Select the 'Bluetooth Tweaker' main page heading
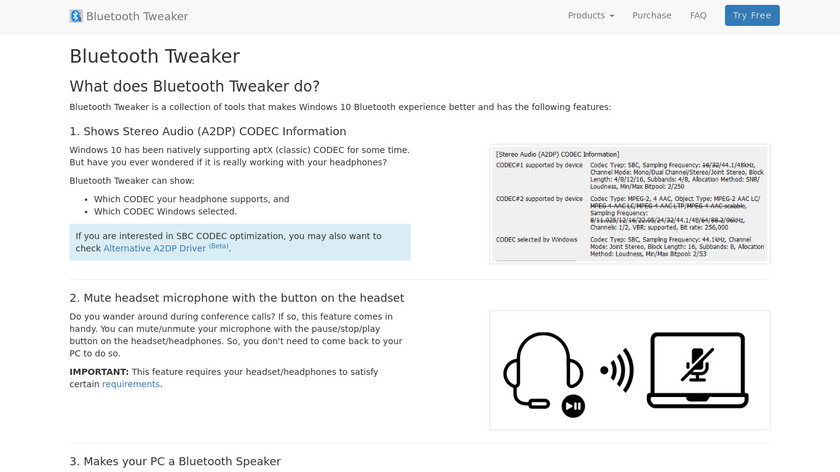Screen dimensions: 840x472 click(x=155, y=56)
